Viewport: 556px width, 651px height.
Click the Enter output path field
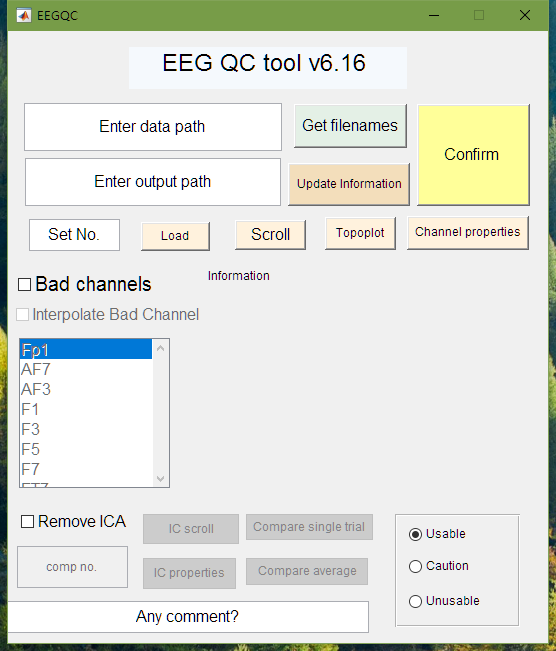153,182
